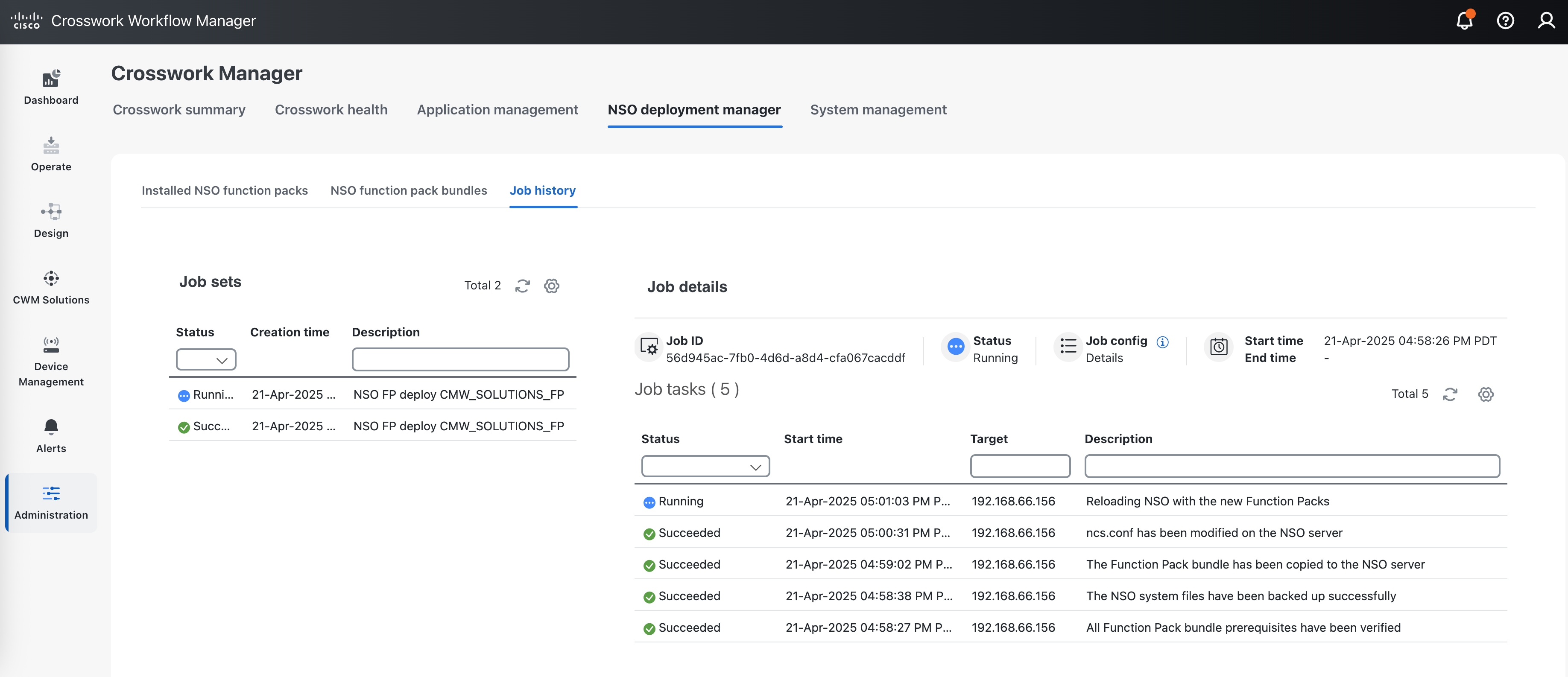Open the Design sidebar section
The height and width of the screenshot is (677, 1568).
51,221
